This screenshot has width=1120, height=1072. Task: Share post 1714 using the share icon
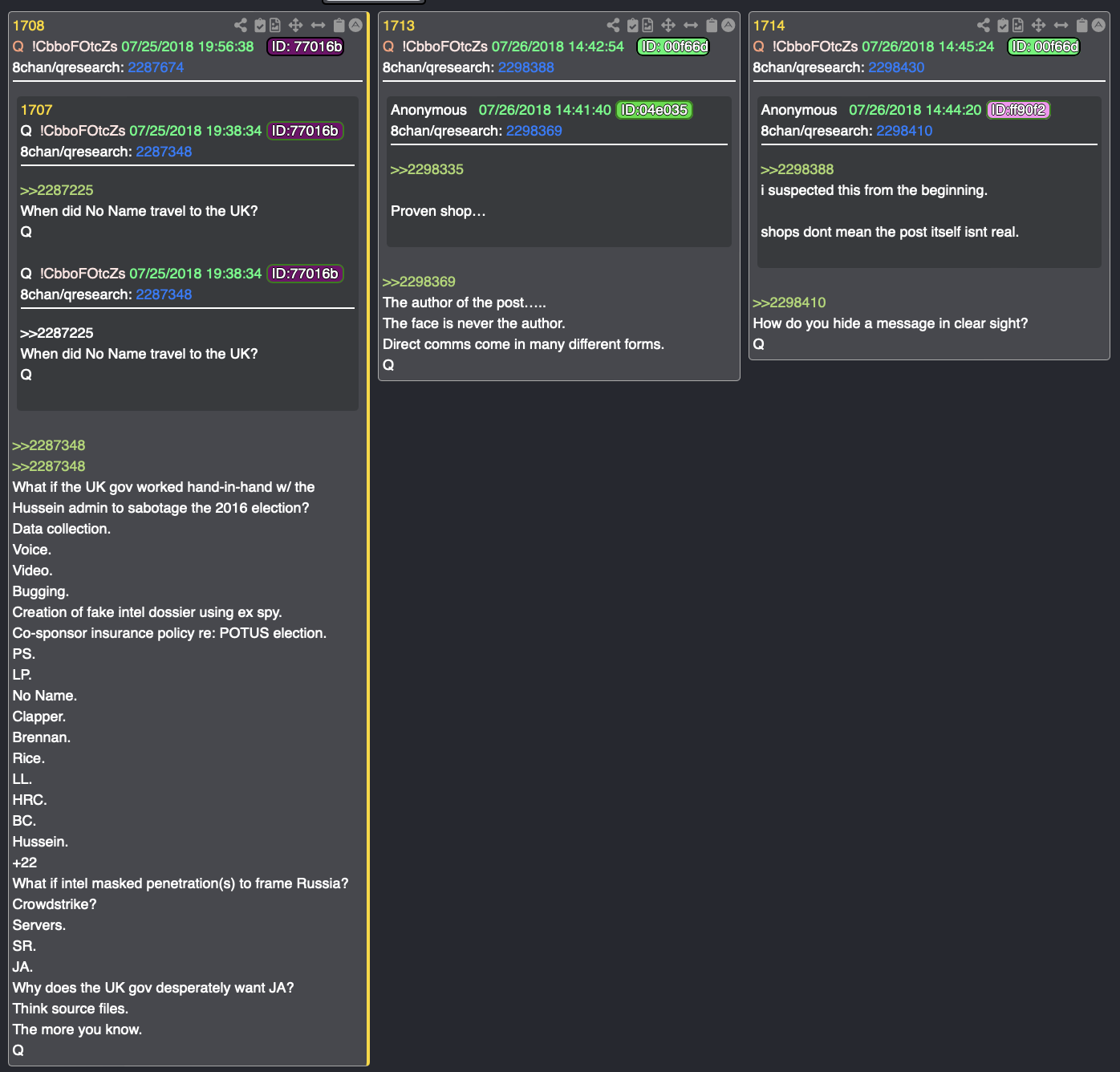984,26
